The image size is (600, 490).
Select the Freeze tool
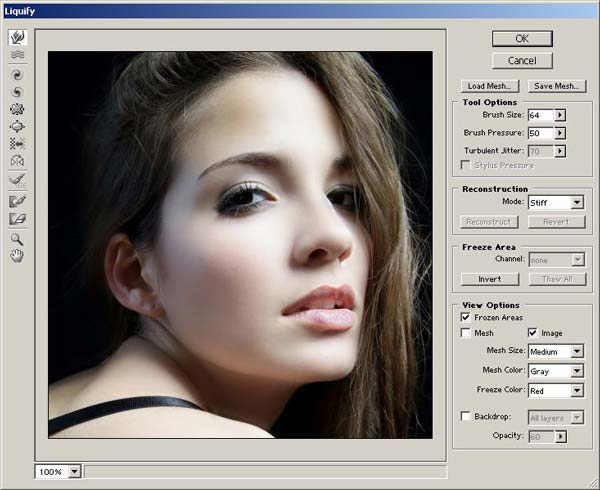click(x=17, y=201)
